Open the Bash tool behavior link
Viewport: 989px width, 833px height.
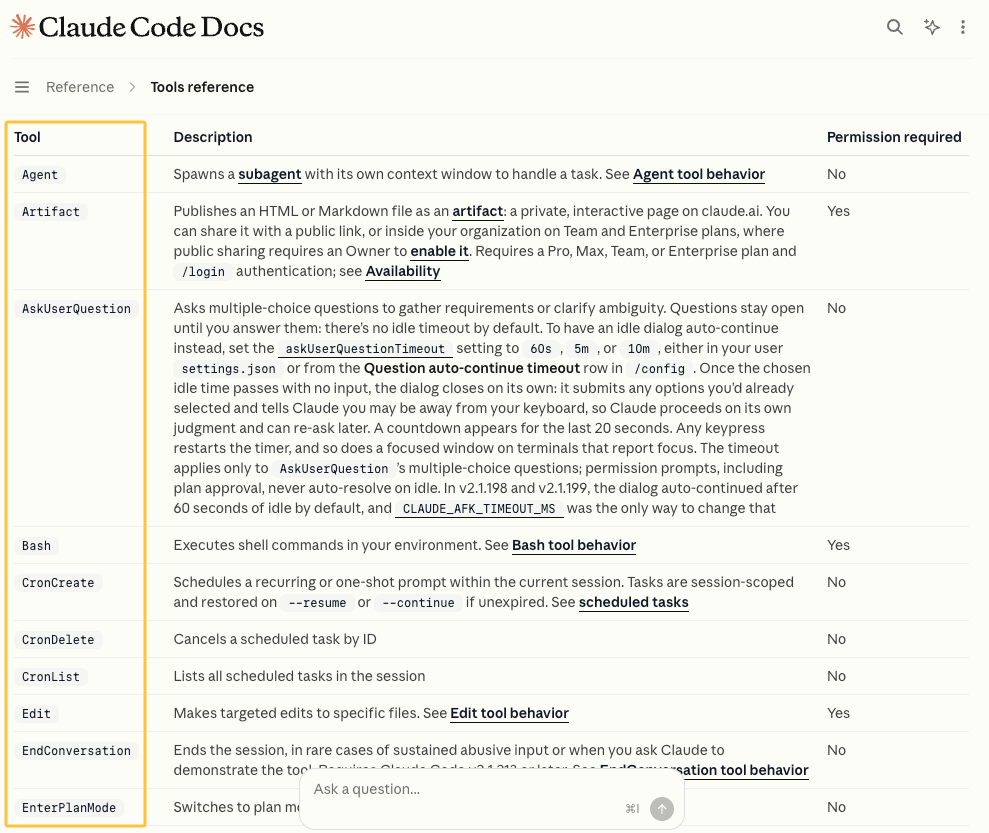click(x=574, y=545)
